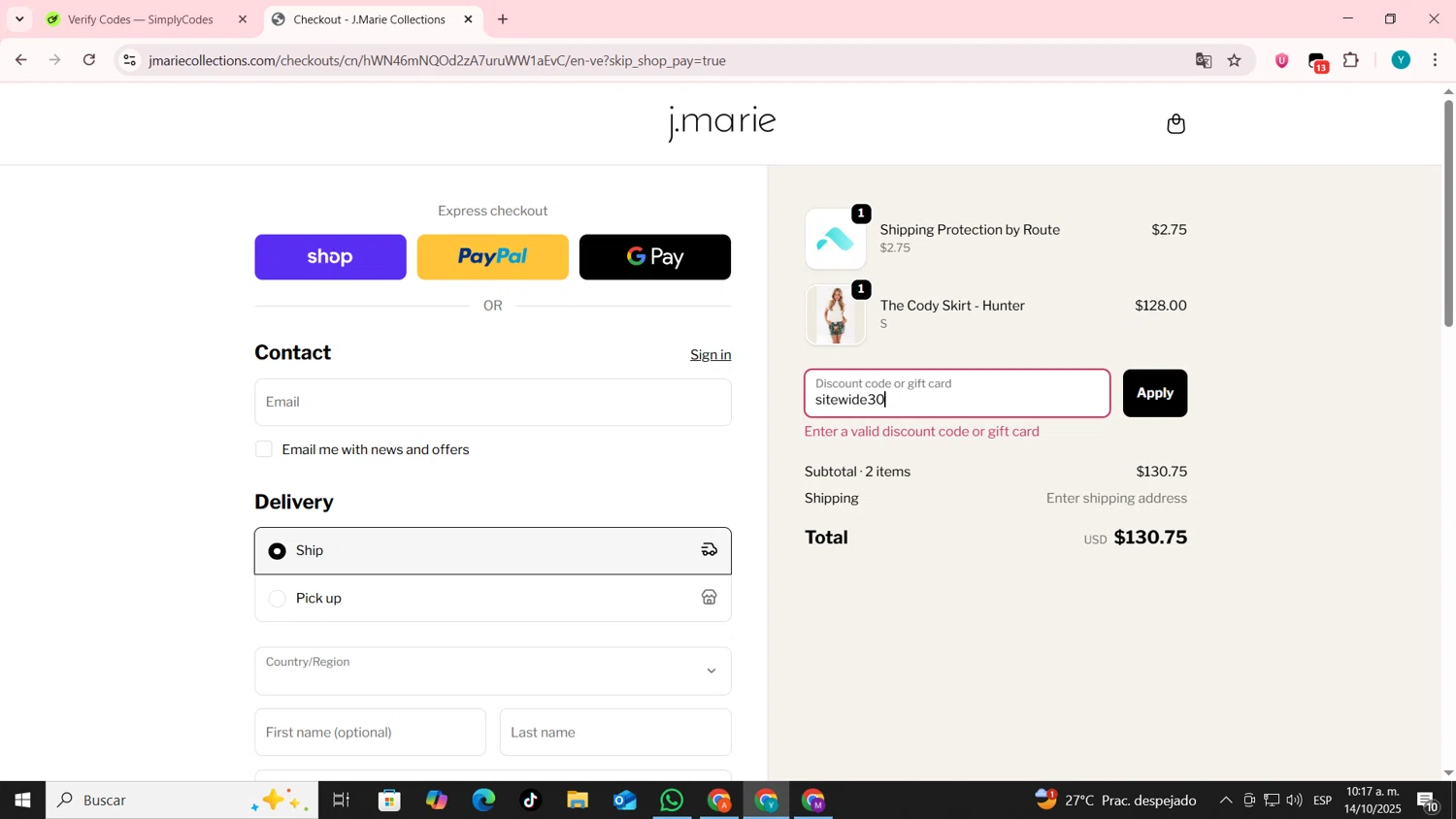Click the j.marie store logo
Screen dimensions: 1456x819
[722, 123]
